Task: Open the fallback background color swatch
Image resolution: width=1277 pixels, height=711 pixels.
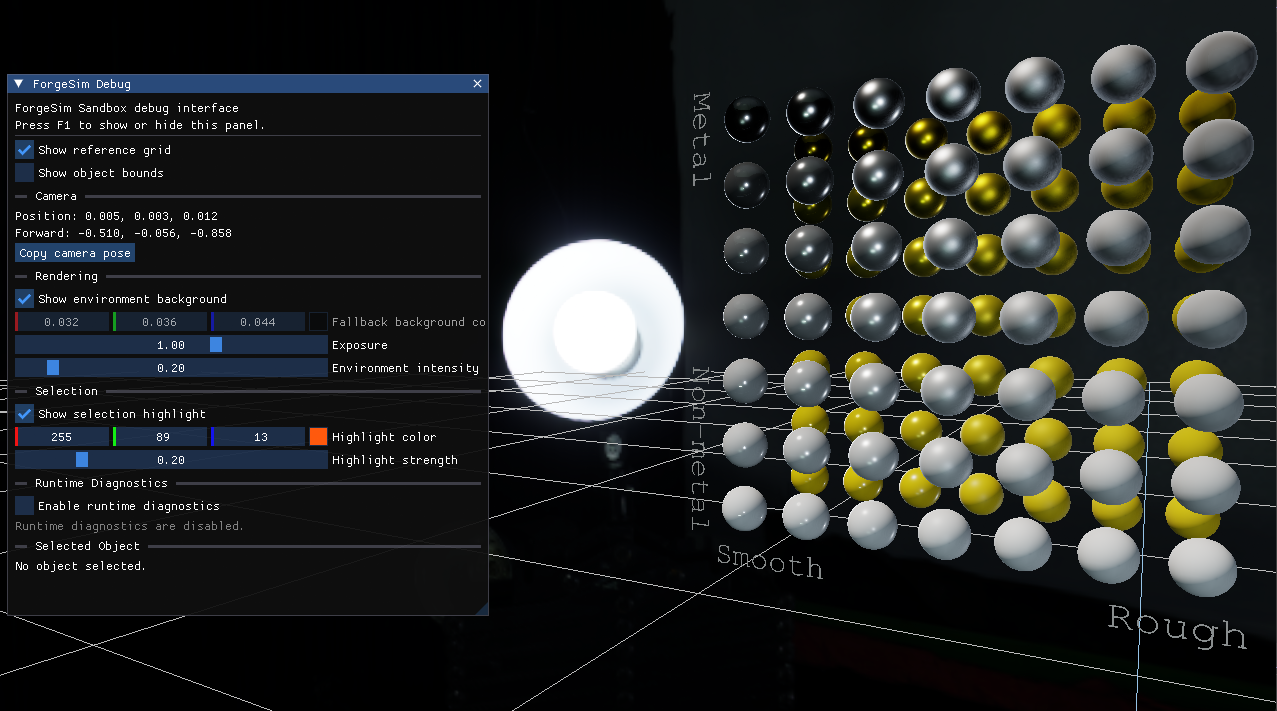Action: (318, 322)
